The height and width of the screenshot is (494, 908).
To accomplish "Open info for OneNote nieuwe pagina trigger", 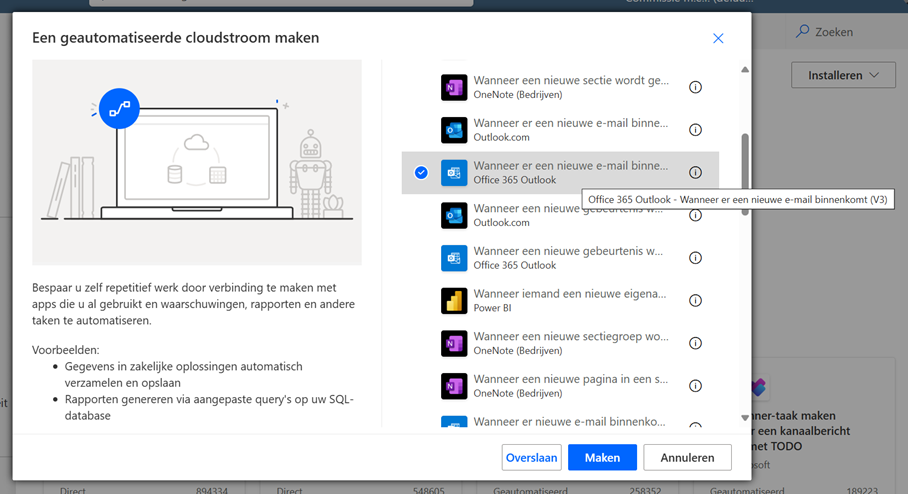I will pyautogui.click(x=695, y=386).
